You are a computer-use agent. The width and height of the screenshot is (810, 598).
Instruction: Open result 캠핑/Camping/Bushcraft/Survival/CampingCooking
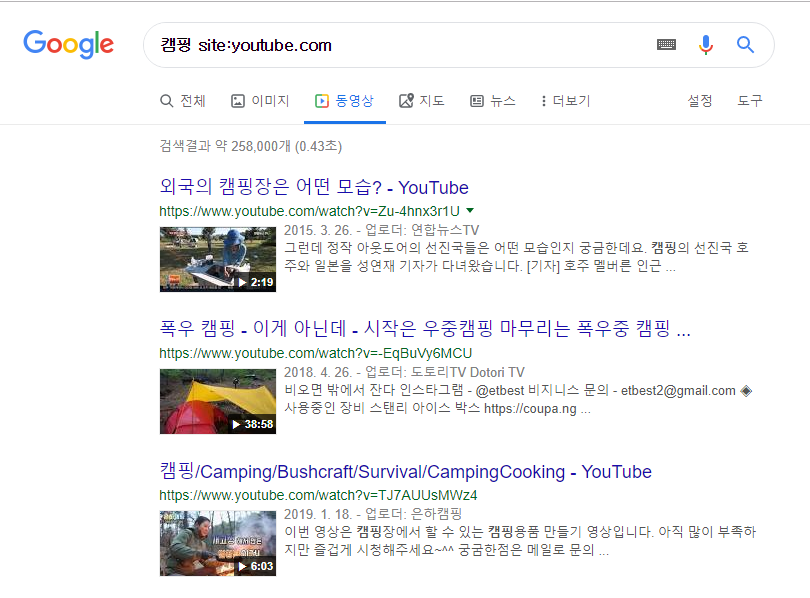pos(406,471)
